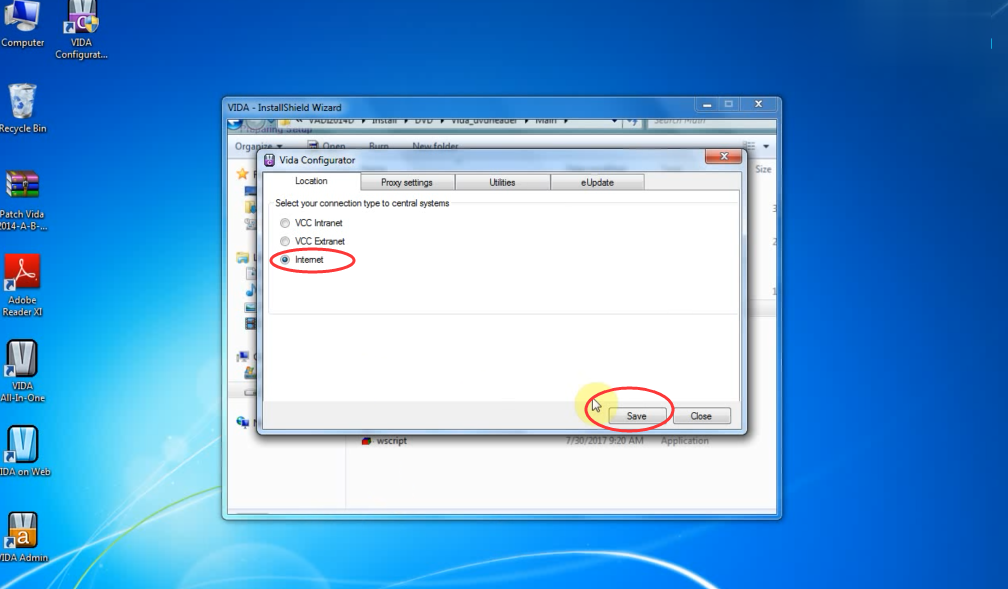Open the eUpdate tab
This screenshot has height=589, width=1008.
pos(597,183)
